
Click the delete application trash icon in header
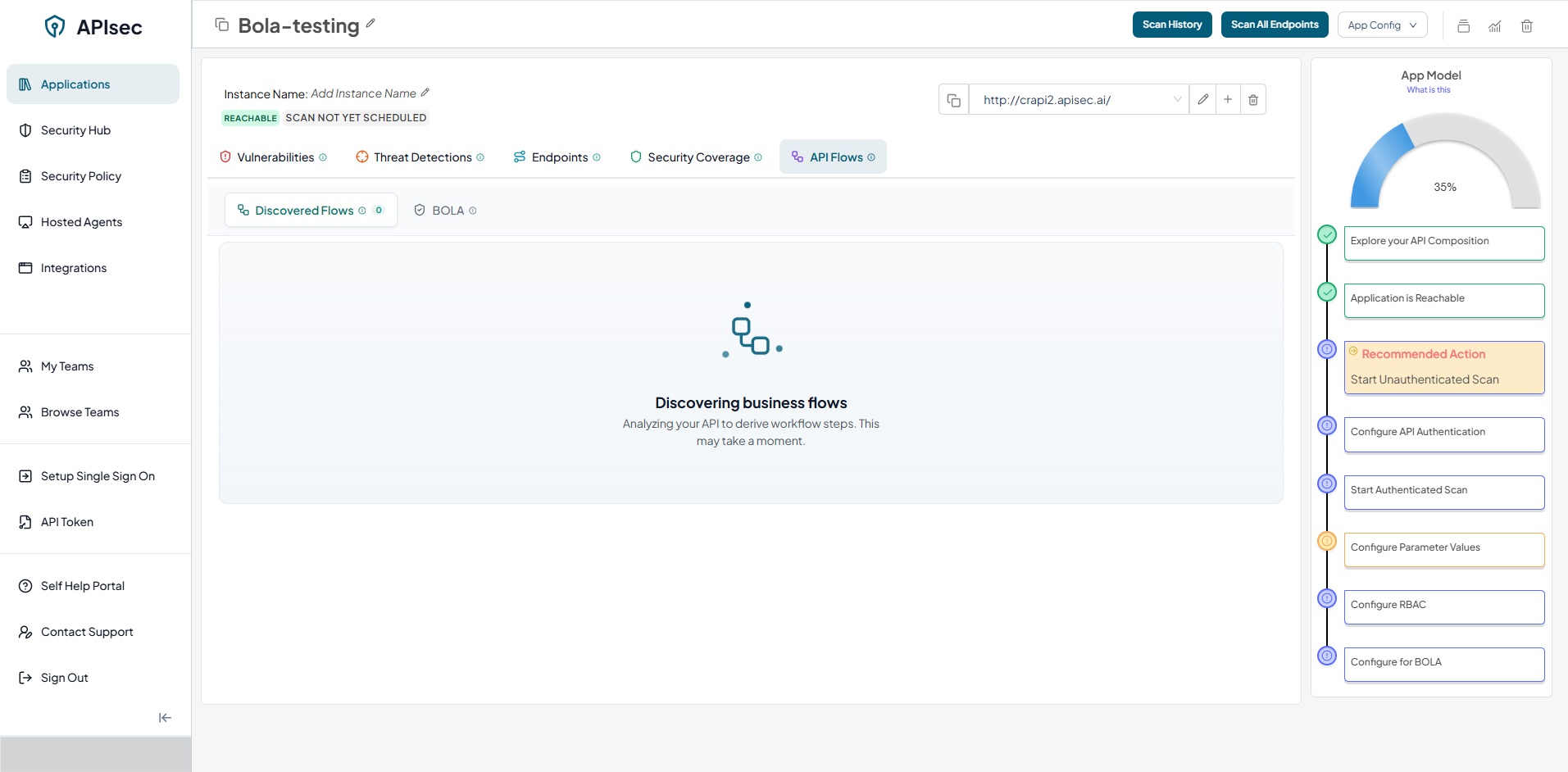pyautogui.click(x=1526, y=26)
